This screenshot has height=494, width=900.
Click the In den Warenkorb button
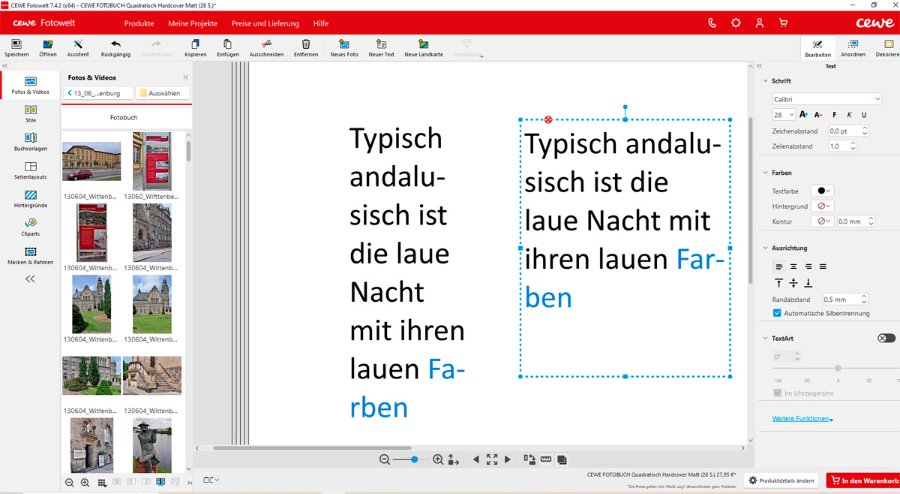click(x=862, y=481)
